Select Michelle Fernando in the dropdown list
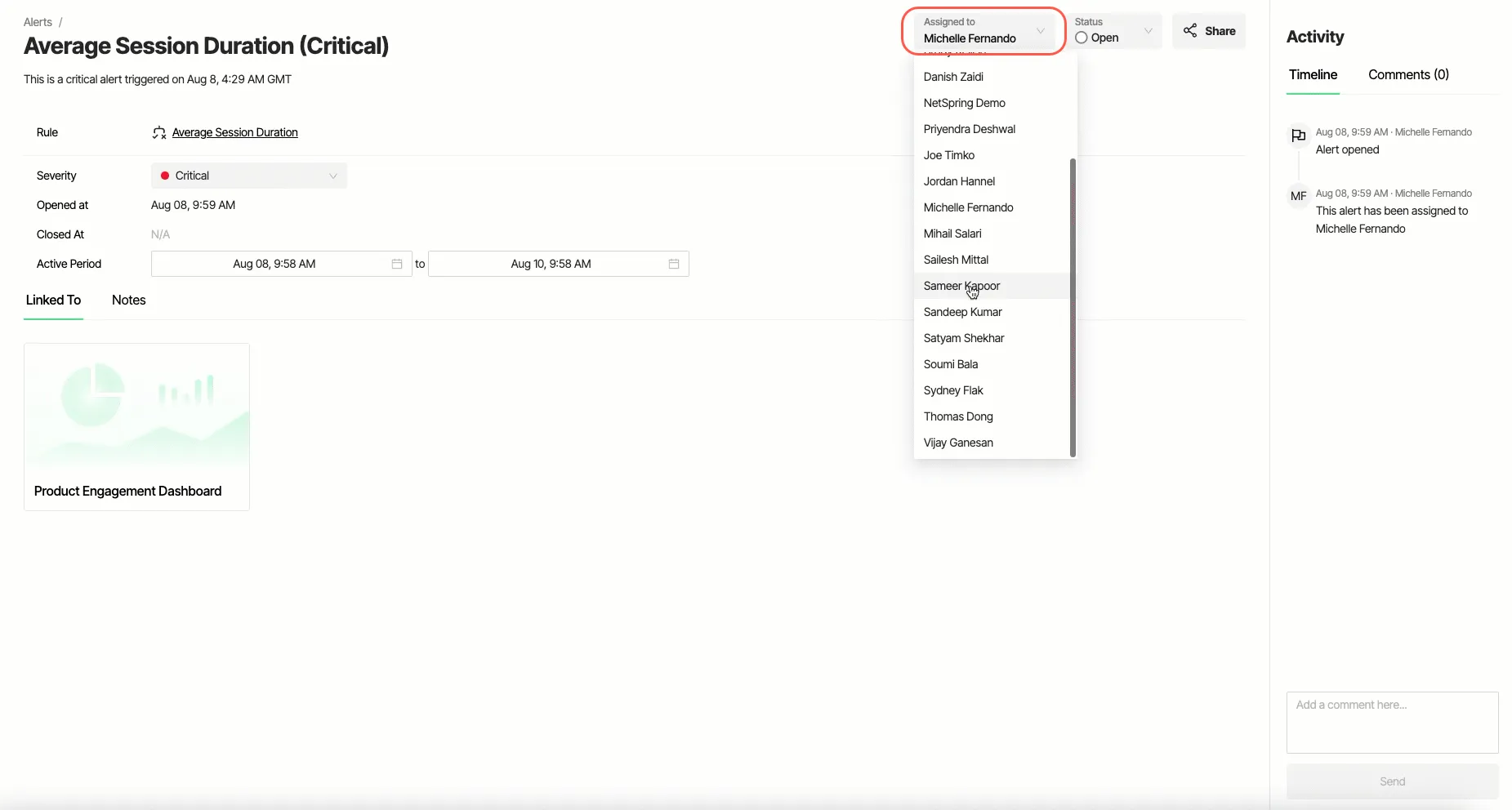Image resolution: width=1512 pixels, height=810 pixels. point(992,207)
